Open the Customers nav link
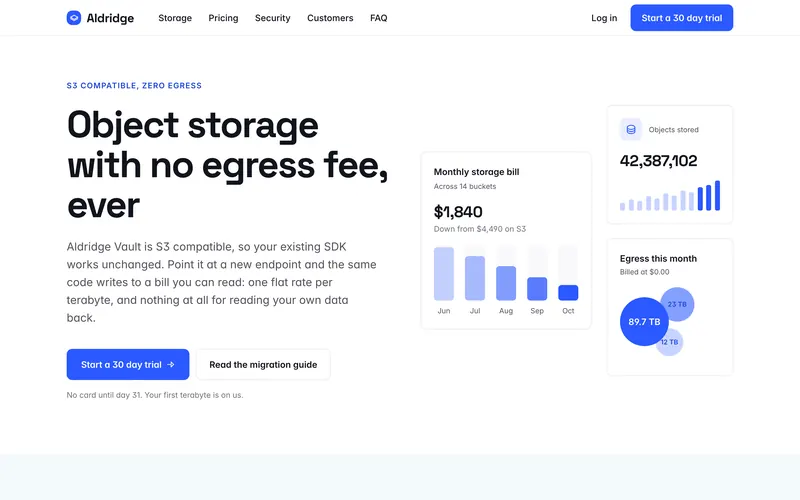 pyautogui.click(x=330, y=18)
